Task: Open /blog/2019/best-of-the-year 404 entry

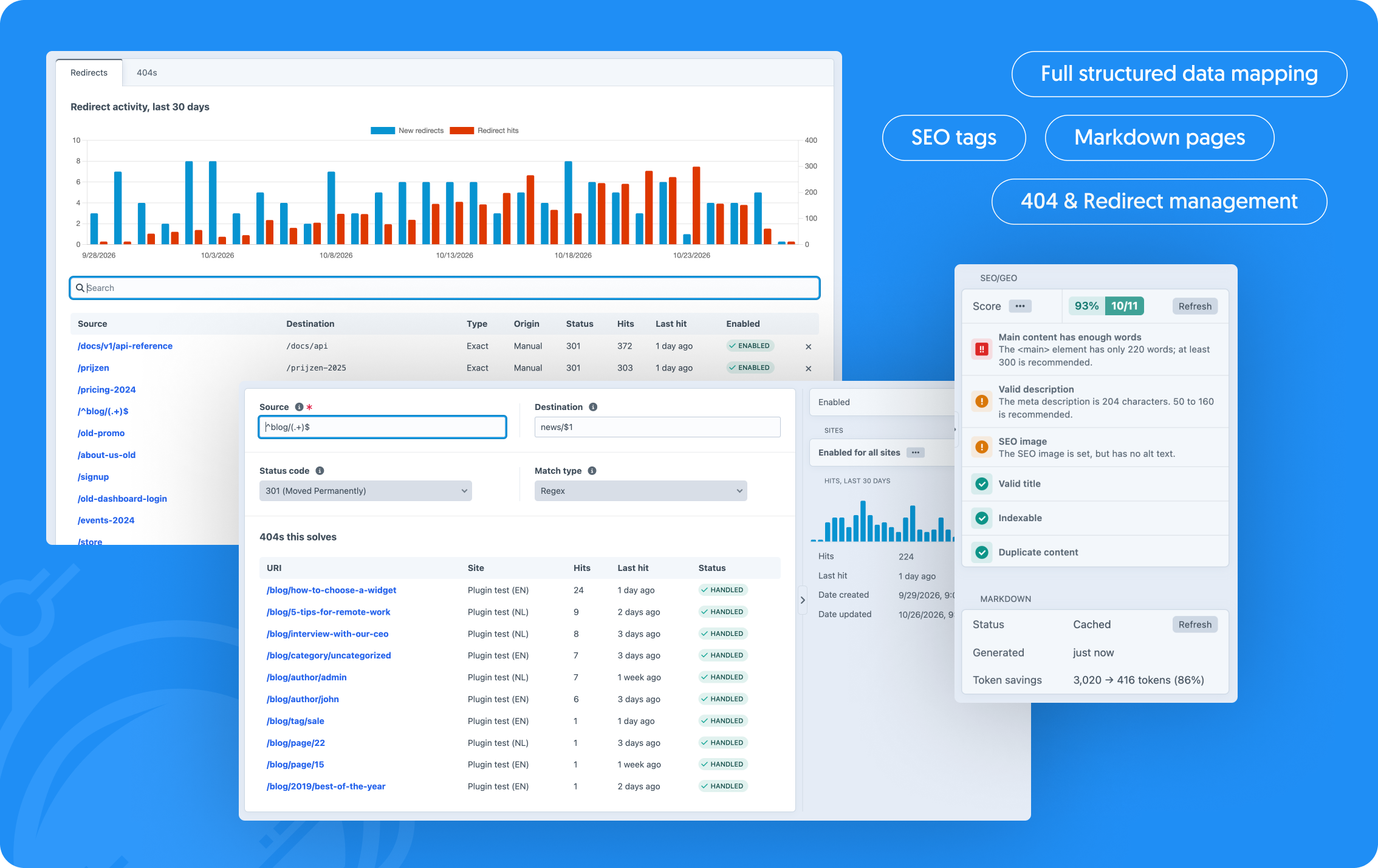Action: pos(326,787)
